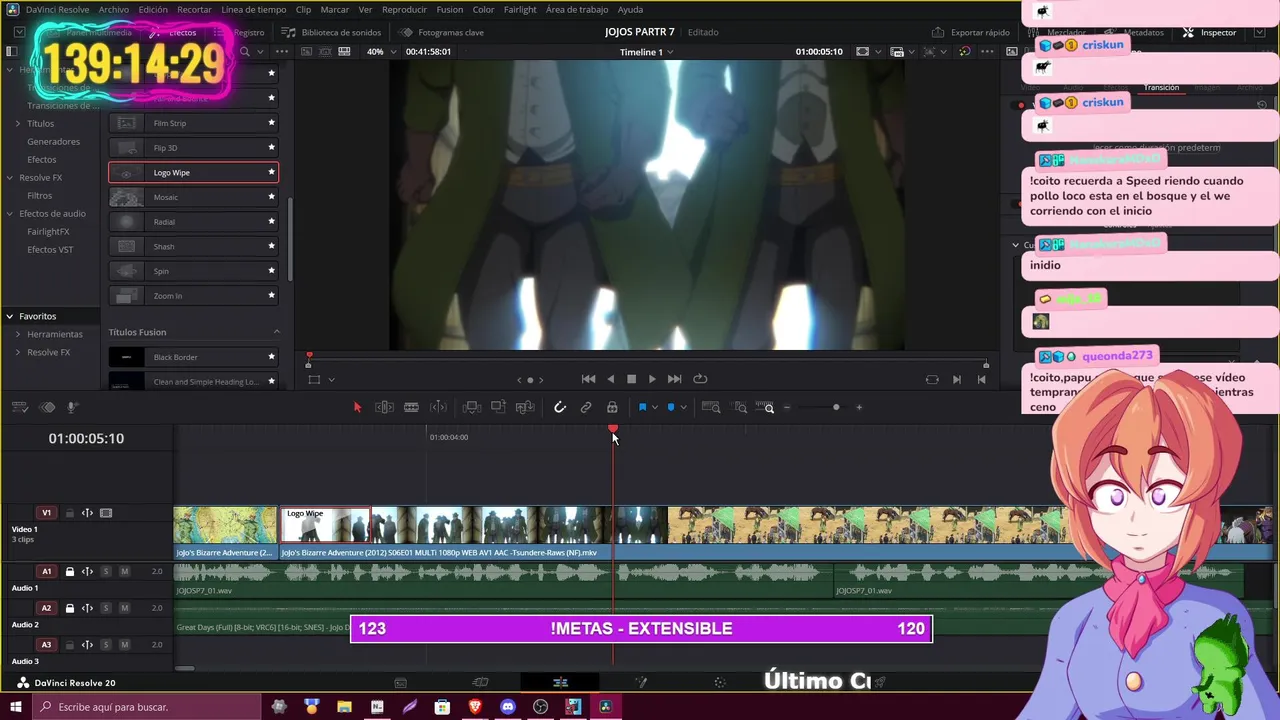Screen dimensions: 1280x720
Task: Open the Fusion menu
Action: [450, 9]
